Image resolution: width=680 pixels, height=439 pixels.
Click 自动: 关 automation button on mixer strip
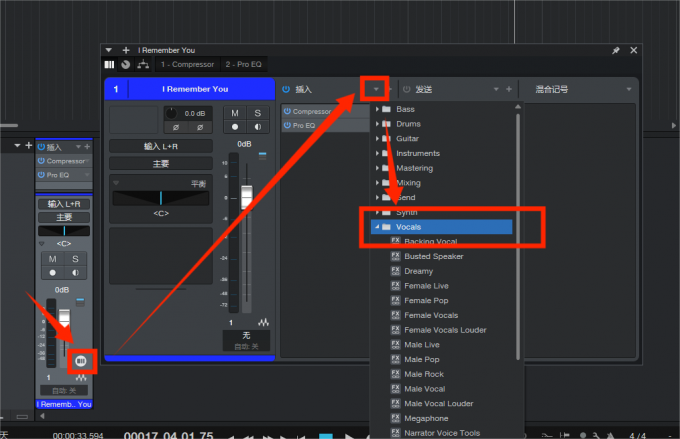pyautogui.click(x=64, y=390)
